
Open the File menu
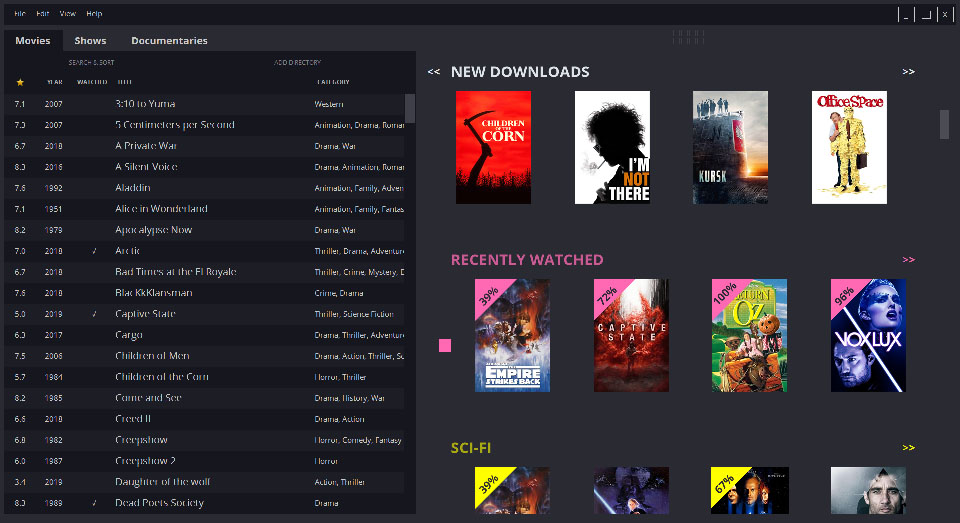(20, 13)
